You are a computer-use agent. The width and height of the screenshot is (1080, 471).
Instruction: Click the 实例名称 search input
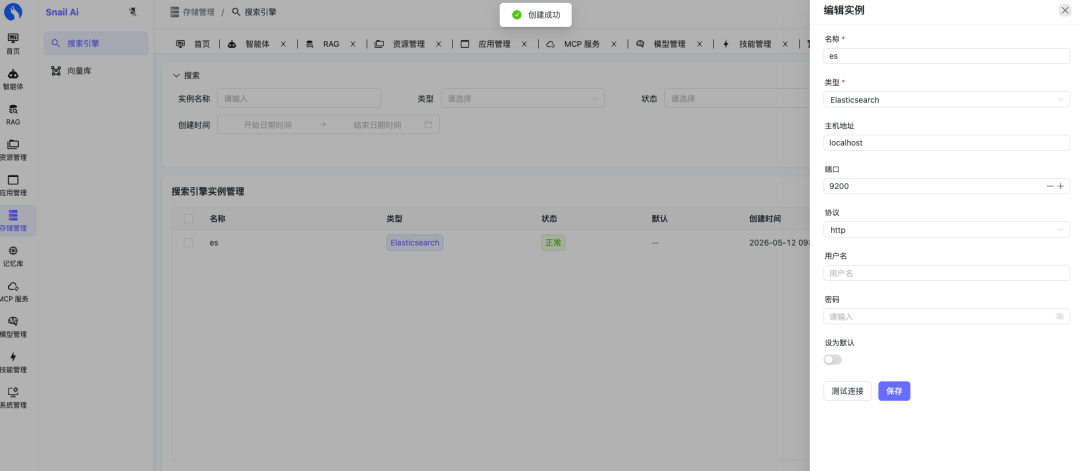[299, 98]
